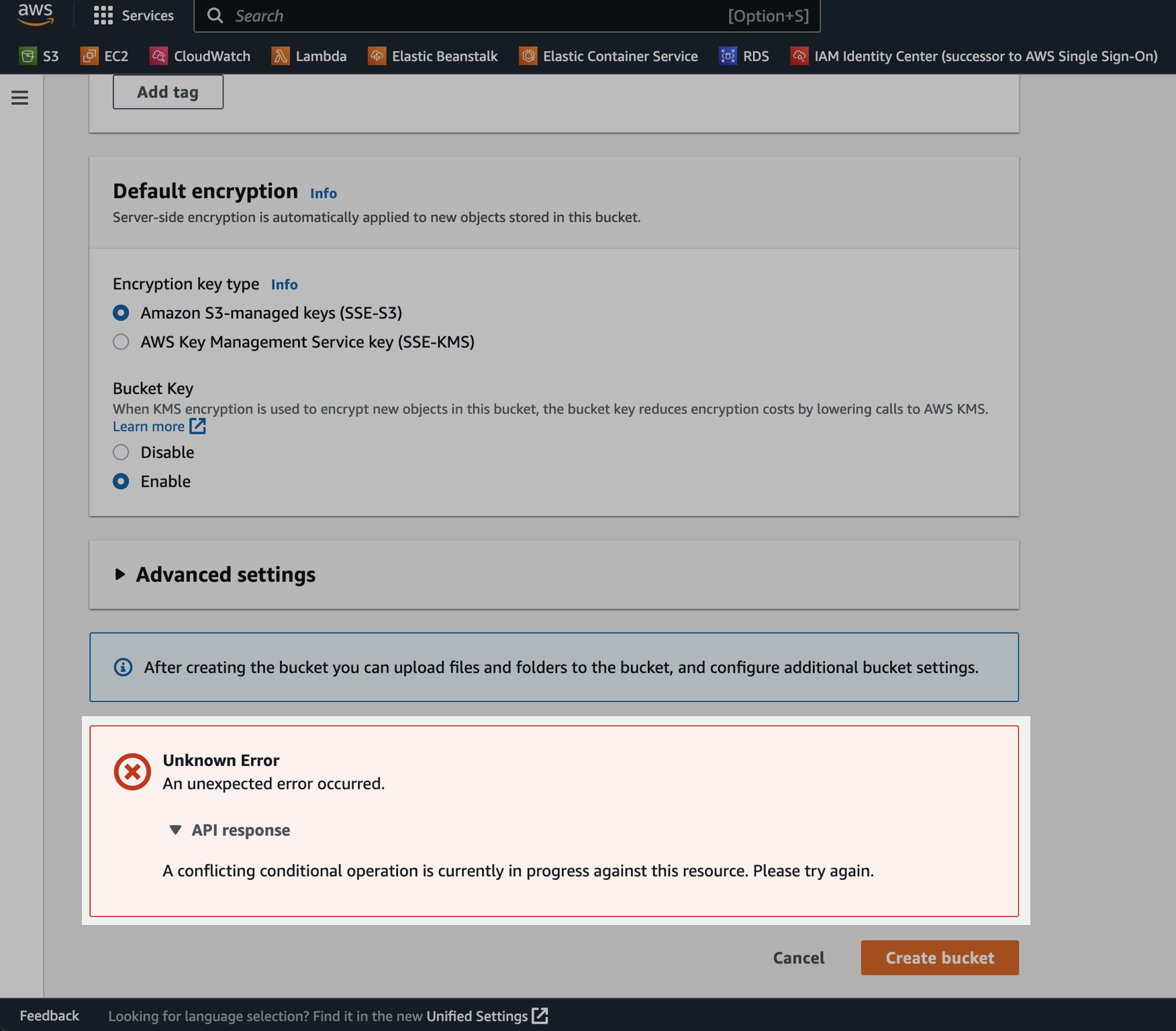1176x1031 pixels.
Task: Open the hamburger side navigation menu
Action: [x=20, y=98]
